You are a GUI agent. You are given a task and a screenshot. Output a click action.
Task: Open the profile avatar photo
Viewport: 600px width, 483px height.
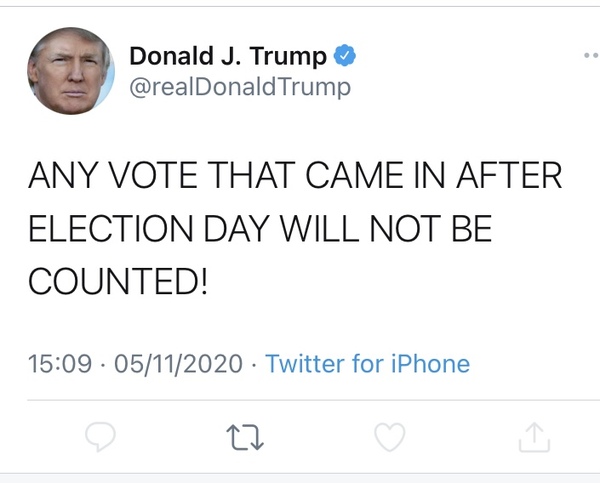pyautogui.click(x=70, y=71)
